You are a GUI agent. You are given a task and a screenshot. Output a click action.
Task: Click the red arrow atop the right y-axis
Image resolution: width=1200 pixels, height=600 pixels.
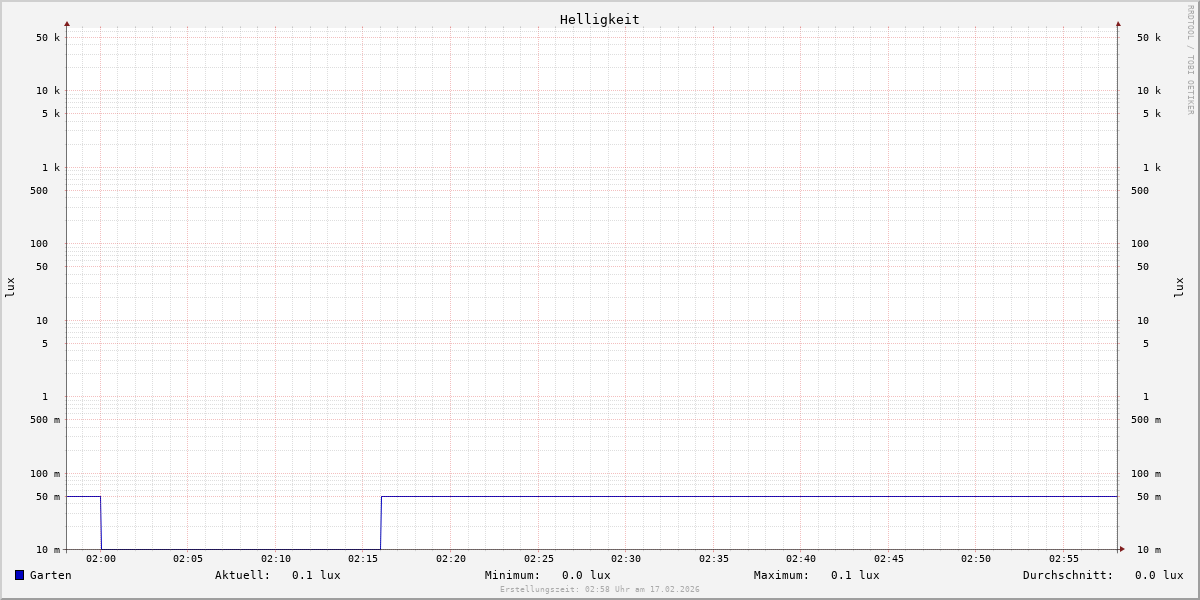point(1118,24)
